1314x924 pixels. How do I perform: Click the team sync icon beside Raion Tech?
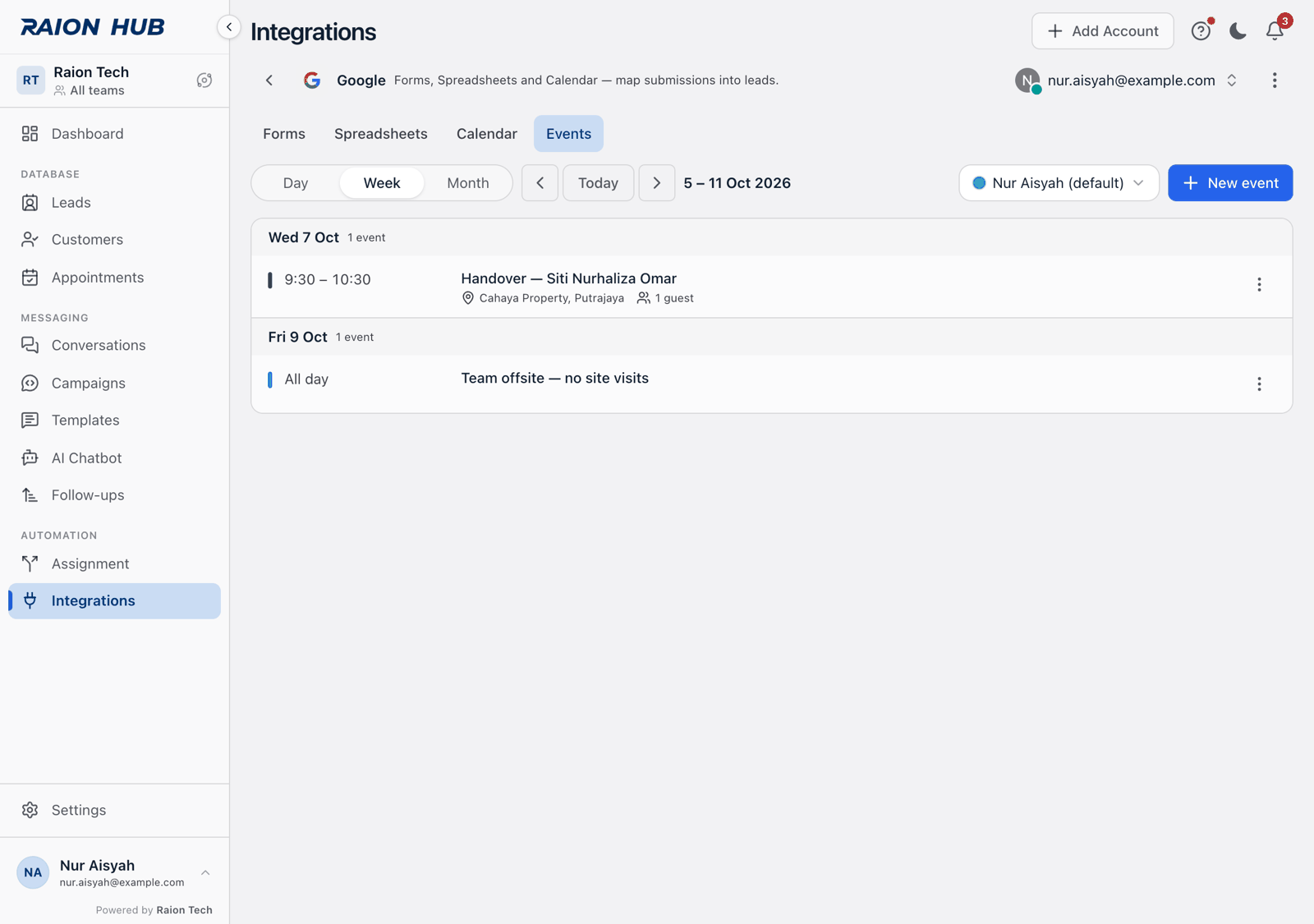tap(204, 80)
